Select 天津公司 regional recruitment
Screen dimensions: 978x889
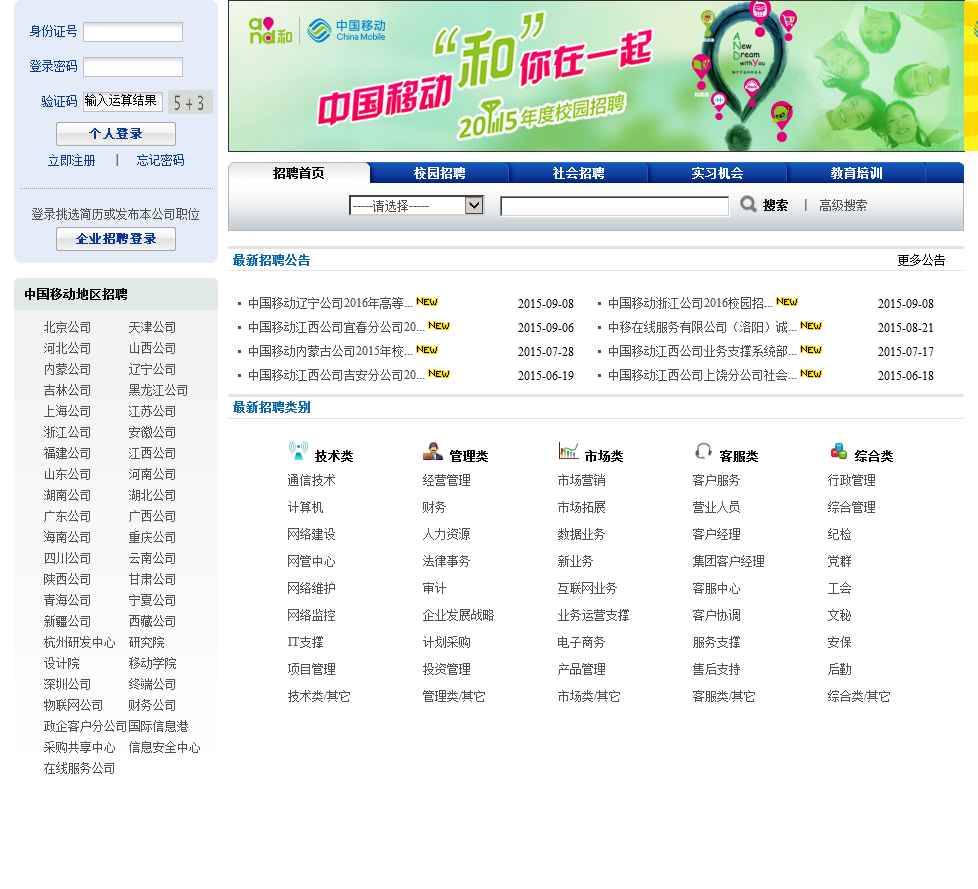pyautogui.click(x=152, y=328)
